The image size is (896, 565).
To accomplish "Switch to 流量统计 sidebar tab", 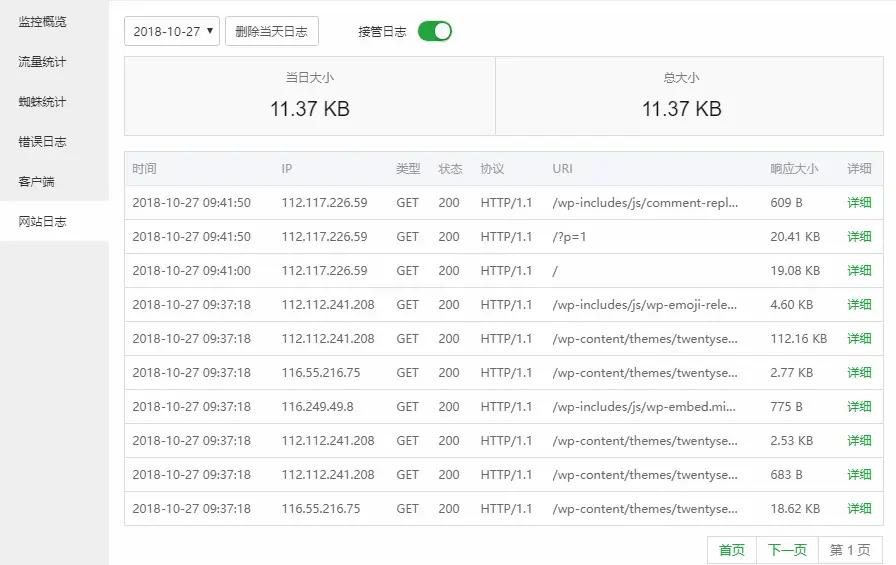I will tap(43, 61).
